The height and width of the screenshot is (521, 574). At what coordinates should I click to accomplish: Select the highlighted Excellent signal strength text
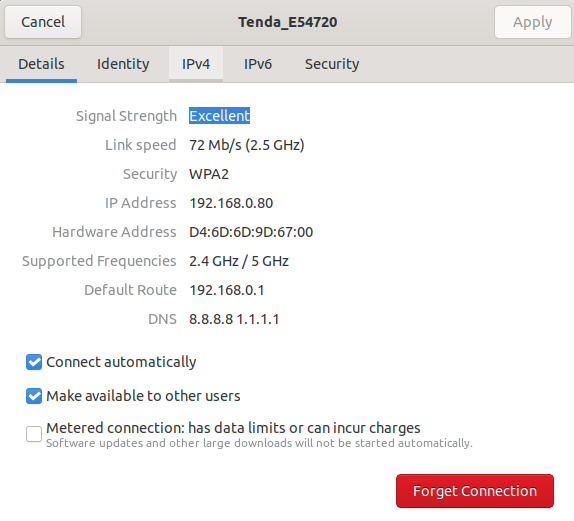(219, 116)
